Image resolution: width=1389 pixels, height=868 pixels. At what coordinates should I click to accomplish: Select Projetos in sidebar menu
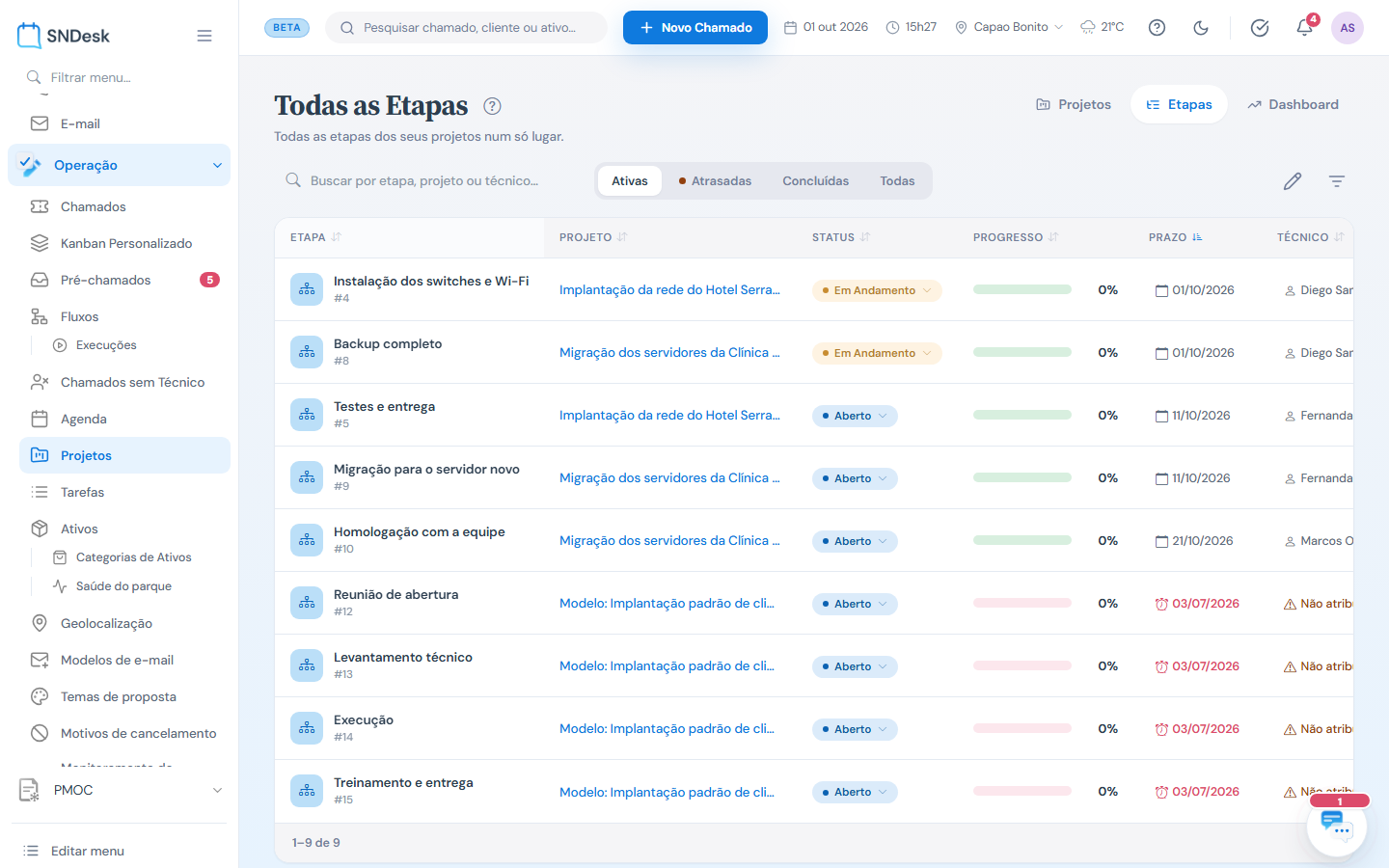(124, 455)
